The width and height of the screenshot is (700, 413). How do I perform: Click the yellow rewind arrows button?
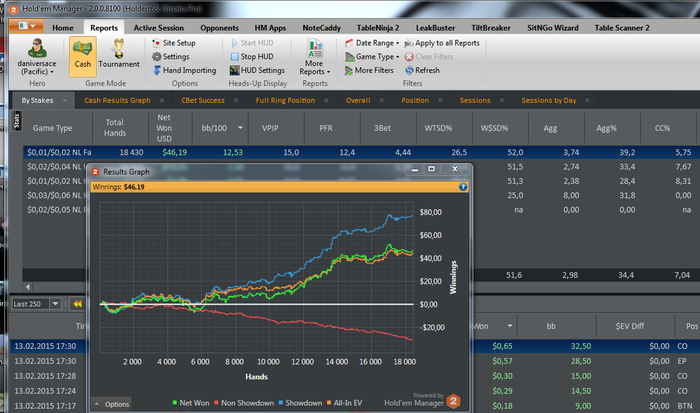click(x=78, y=304)
